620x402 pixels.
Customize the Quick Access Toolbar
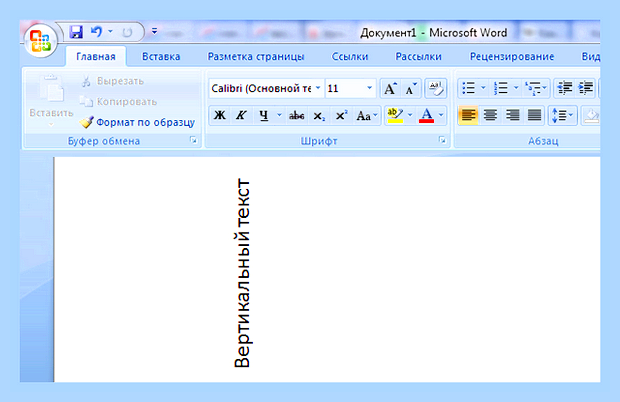(x=155, y=31)
